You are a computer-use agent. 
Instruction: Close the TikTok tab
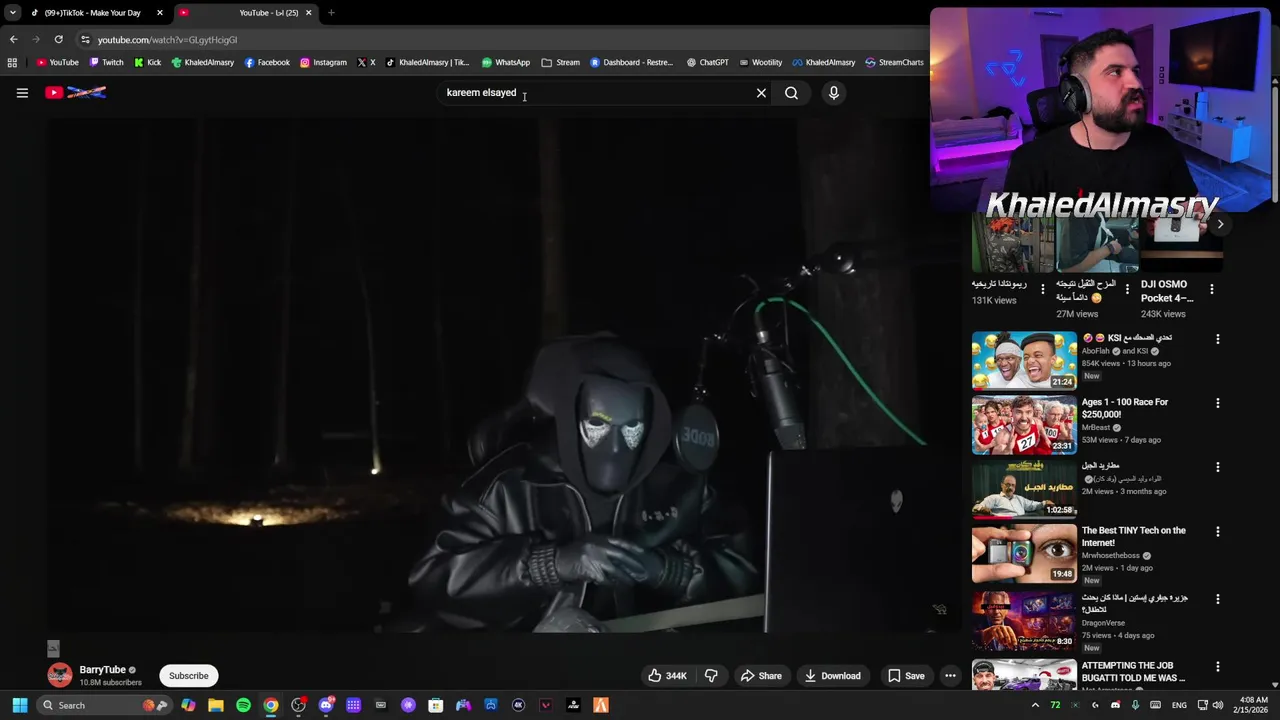[159, 13]
